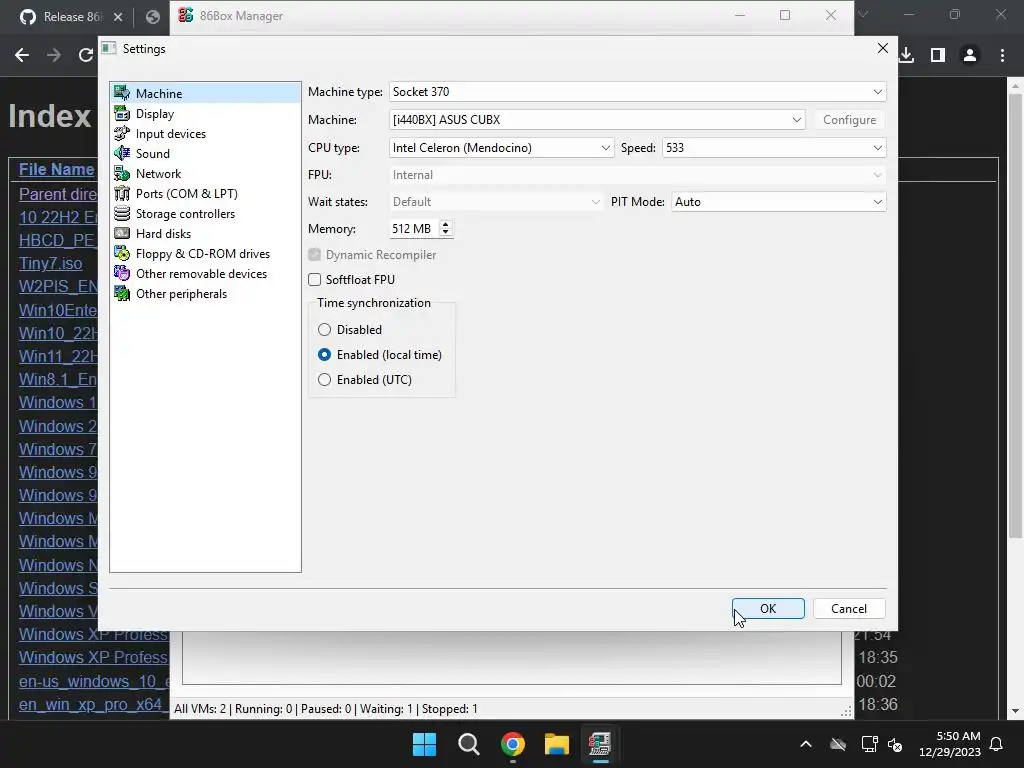Select Network settings category
This screenshot has height=768, width=1024.
coord(205,174)
